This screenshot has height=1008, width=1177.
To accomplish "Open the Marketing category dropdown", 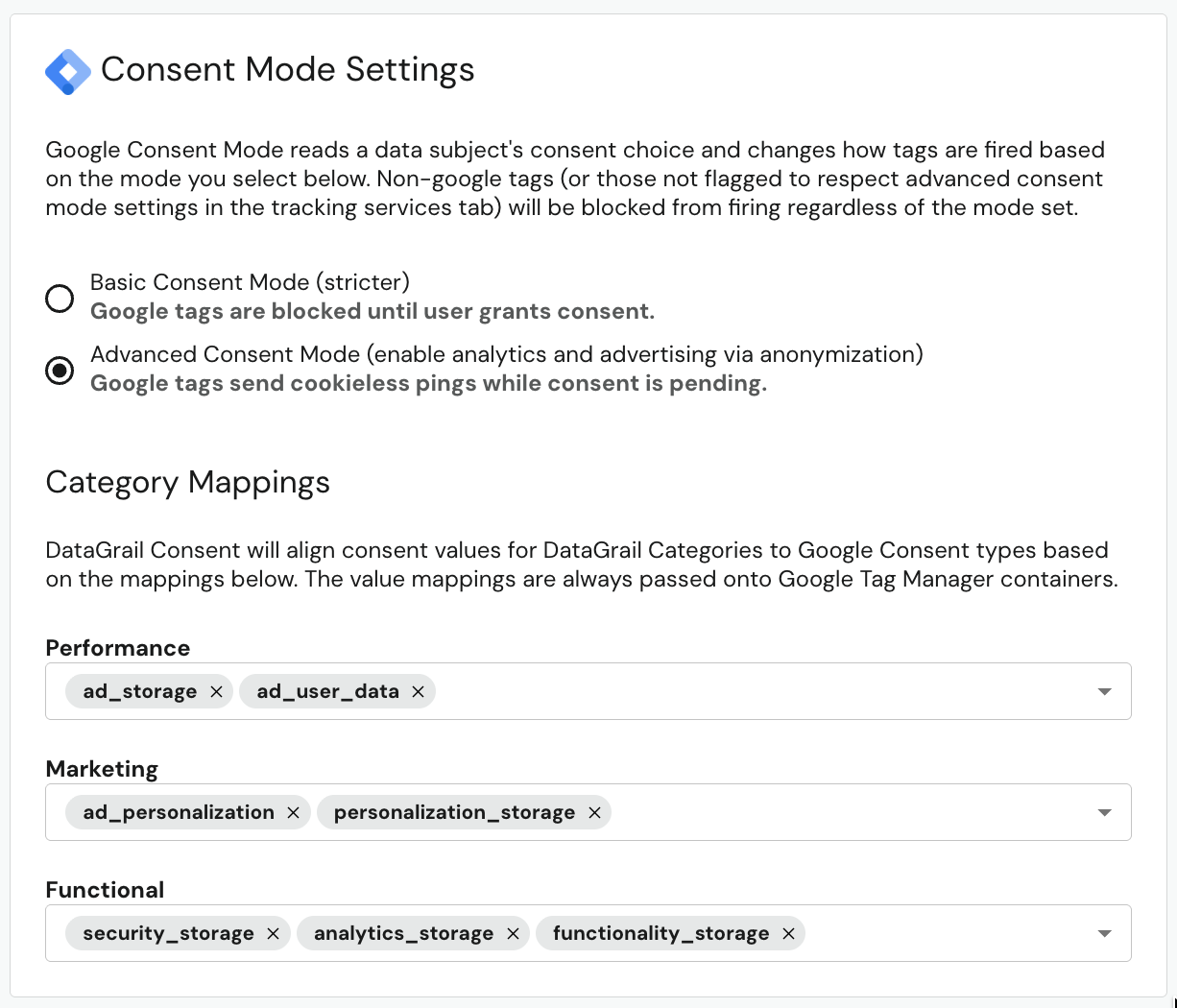I will [x=1105, y=812].
